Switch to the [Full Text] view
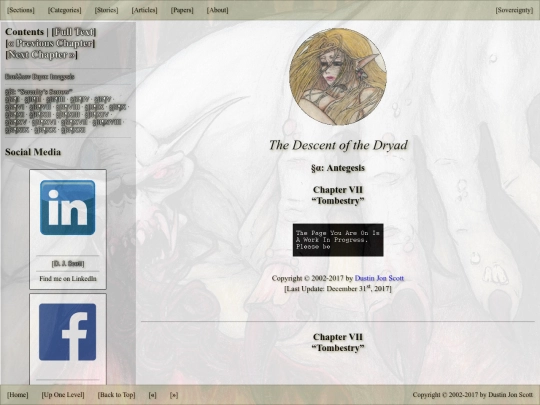540x405 pixels. tap(74, 32)
